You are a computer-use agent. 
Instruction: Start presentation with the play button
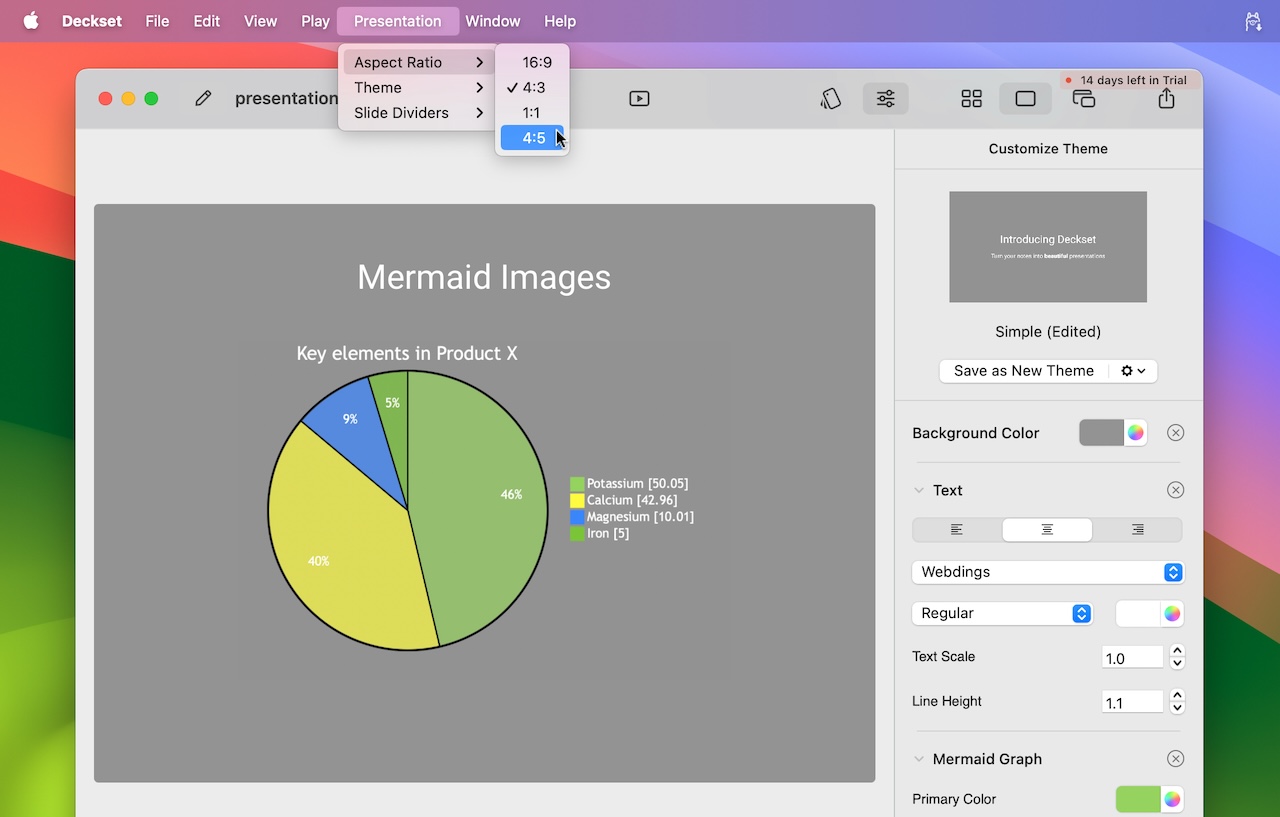639,98
